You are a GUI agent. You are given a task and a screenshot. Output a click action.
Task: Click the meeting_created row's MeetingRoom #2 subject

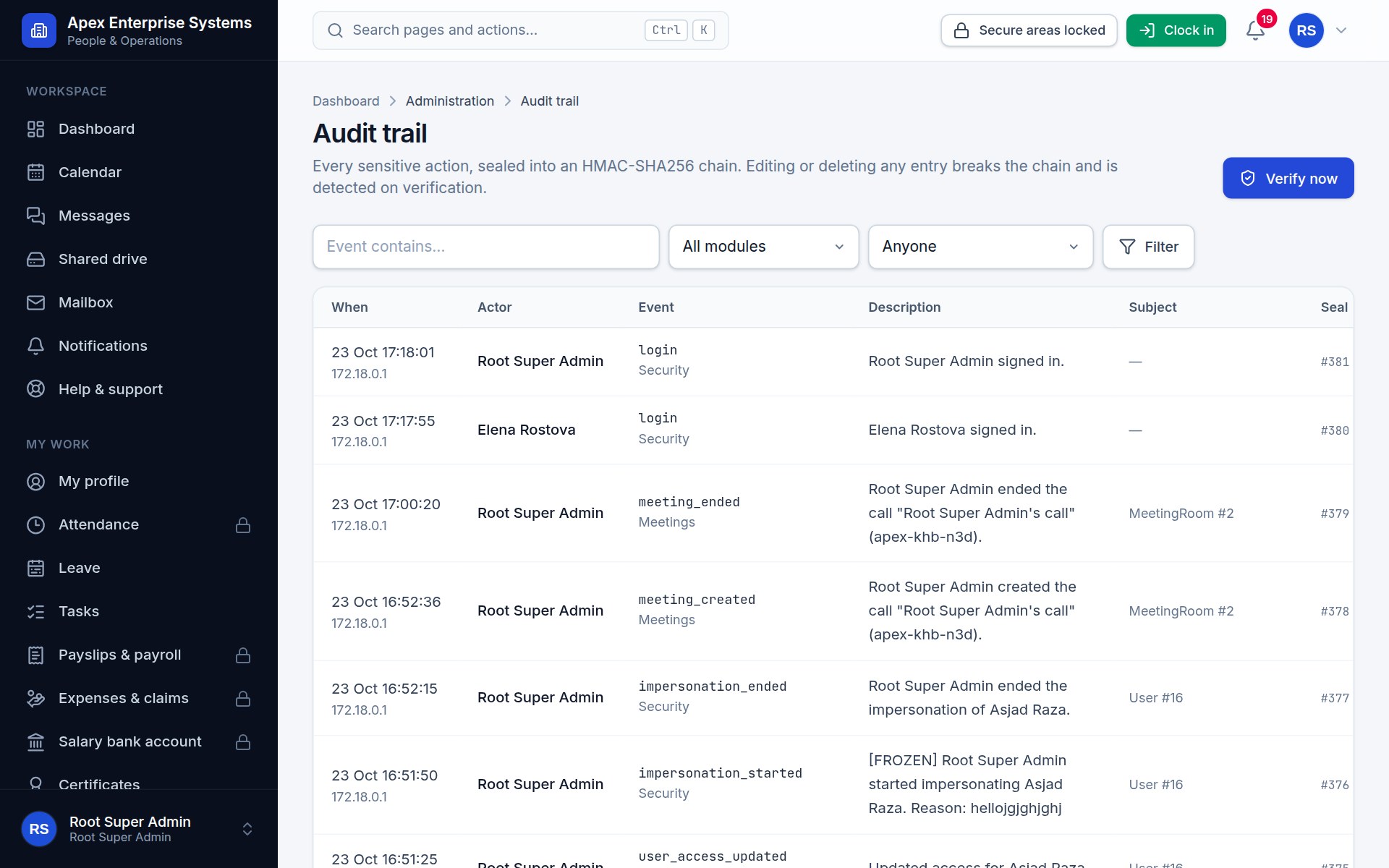coord(1181,611)
